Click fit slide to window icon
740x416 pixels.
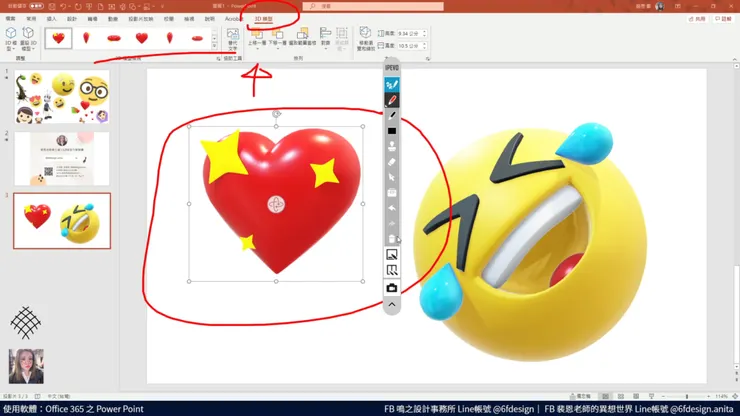(735, 397)
